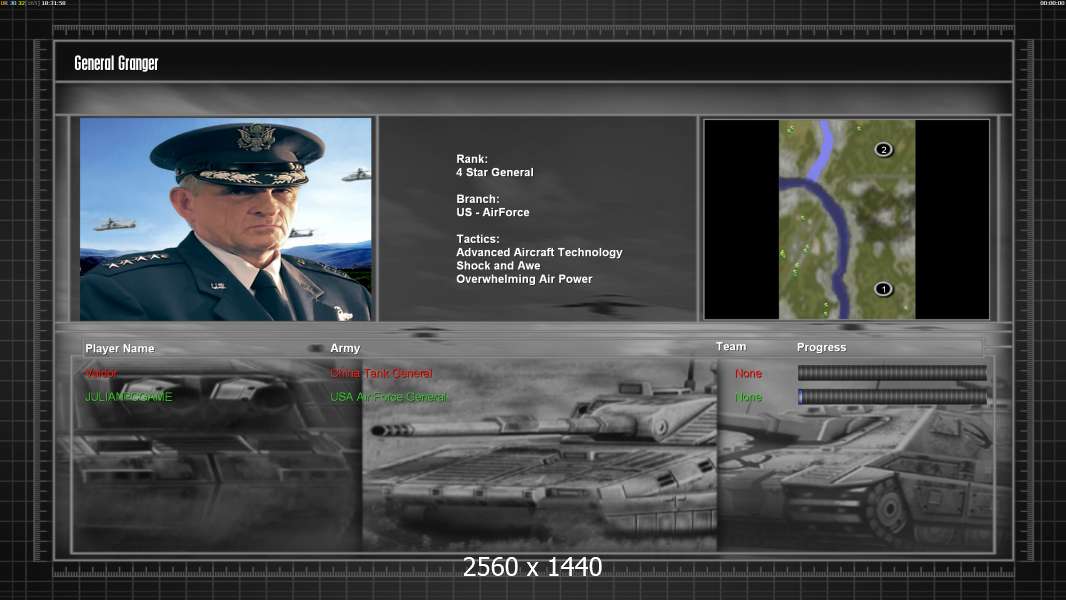Select start position marker 1 on map
The image size is (1066, 600).
[883, 289]
